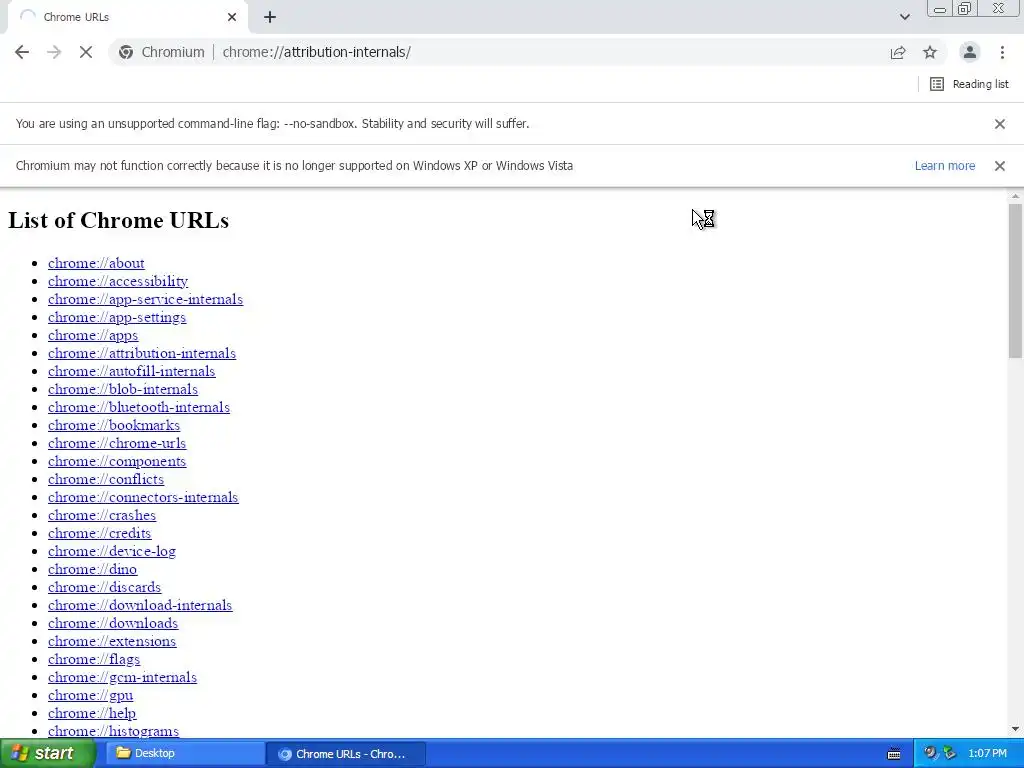Select the Chrome URLs tab
Viewport: 1024px width, 768px height.
coord(127,17)
